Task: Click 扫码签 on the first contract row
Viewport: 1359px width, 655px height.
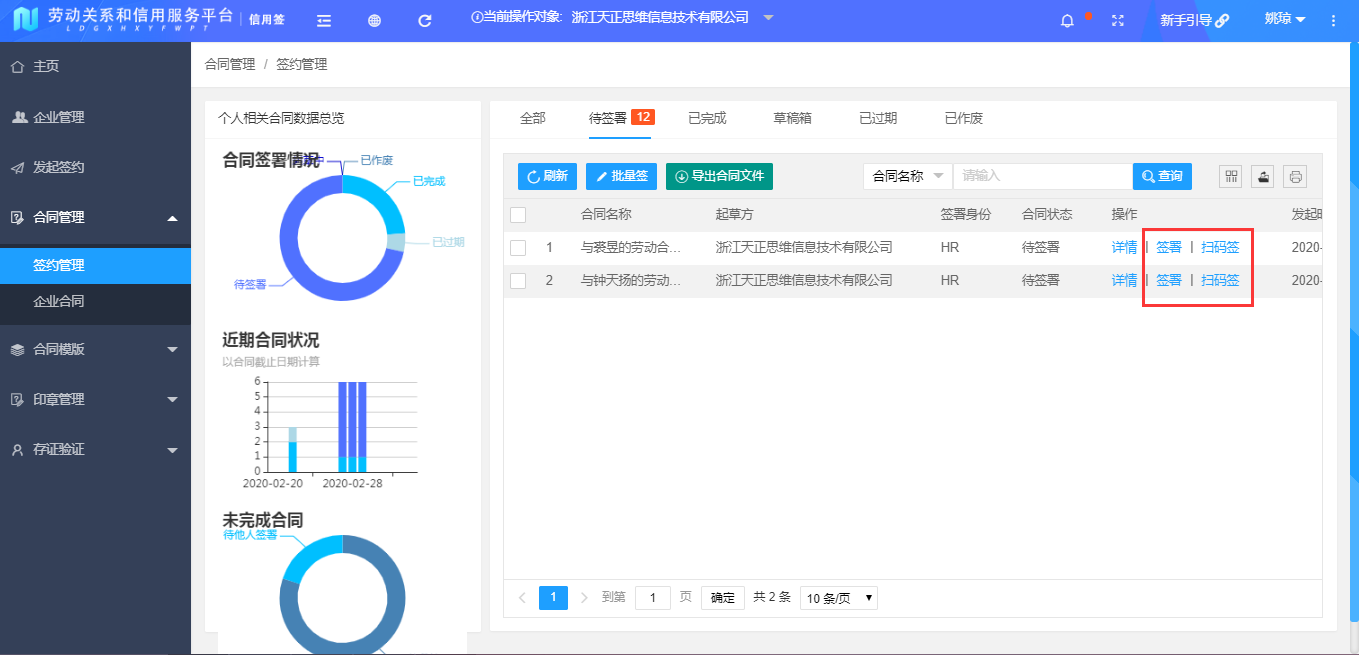Action: pyautogui.click(x=1219, y=247)
